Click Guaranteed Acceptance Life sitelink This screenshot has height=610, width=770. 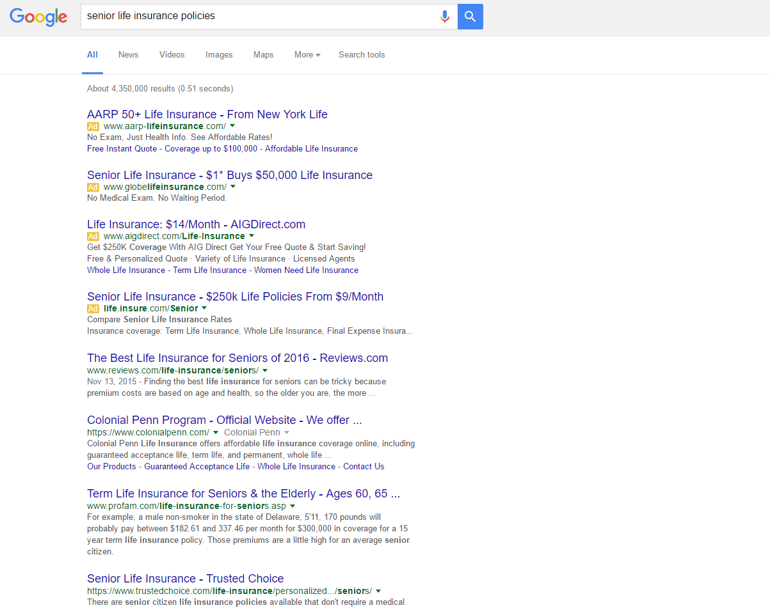point(197,466)
